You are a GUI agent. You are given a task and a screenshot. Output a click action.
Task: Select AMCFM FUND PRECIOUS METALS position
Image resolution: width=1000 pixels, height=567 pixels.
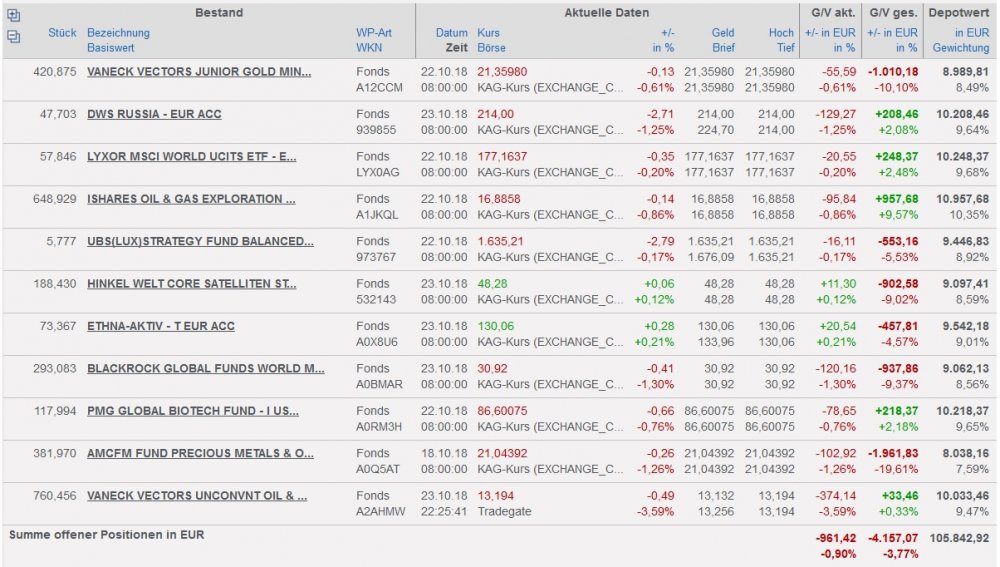(200, 453)
